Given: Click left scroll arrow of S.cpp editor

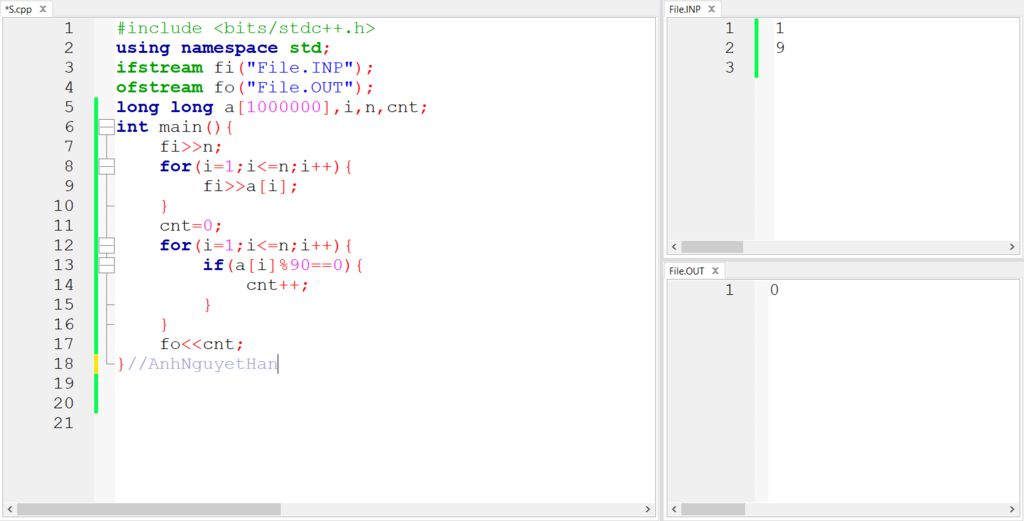Looking at the screenshot, I should click(x=9, y=509).
